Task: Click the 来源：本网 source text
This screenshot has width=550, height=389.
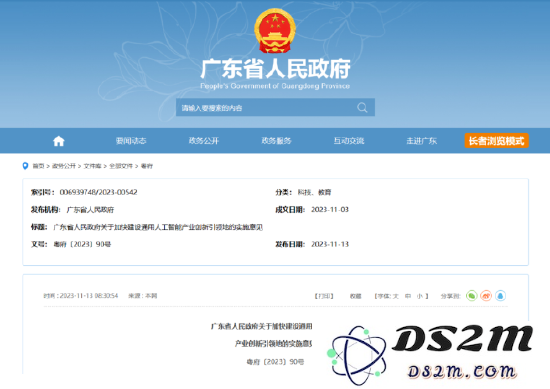Action: 142,296
